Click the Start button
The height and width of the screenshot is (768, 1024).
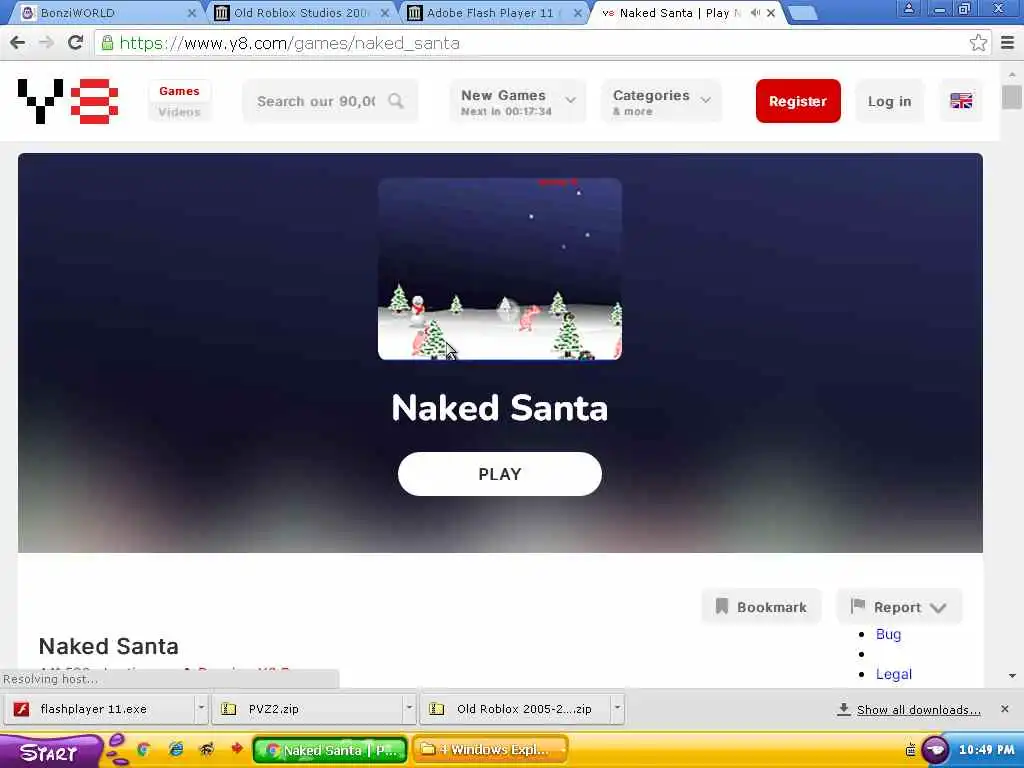coord(49,751)
